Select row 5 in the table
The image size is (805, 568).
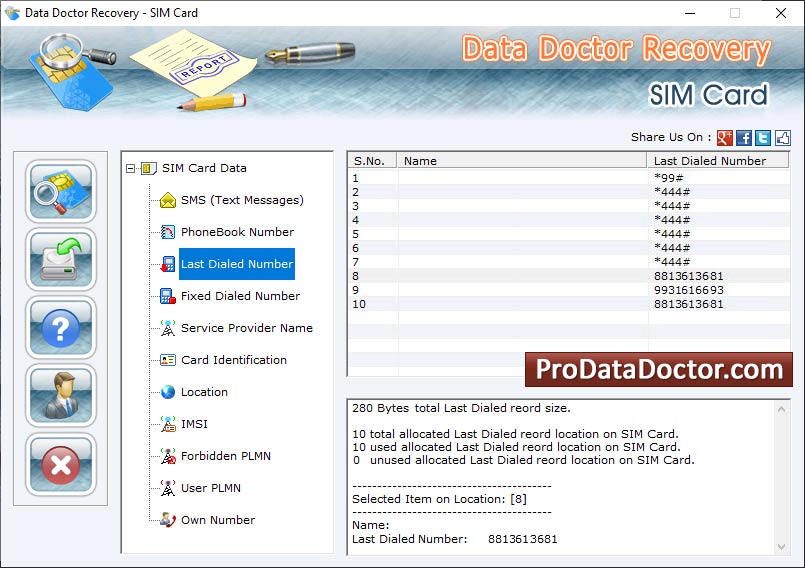[x=569, y=234]
